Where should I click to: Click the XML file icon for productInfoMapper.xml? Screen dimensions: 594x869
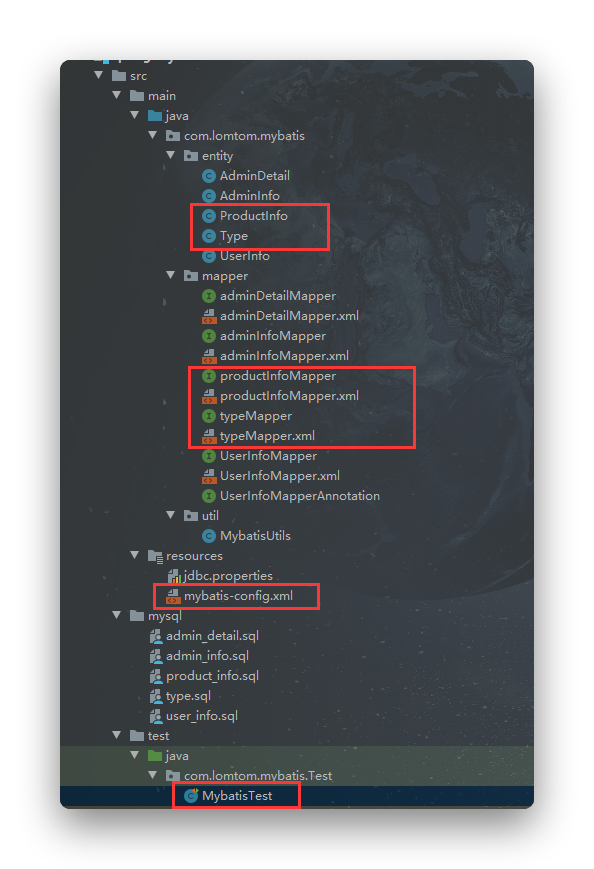click(x=208, y=396)
